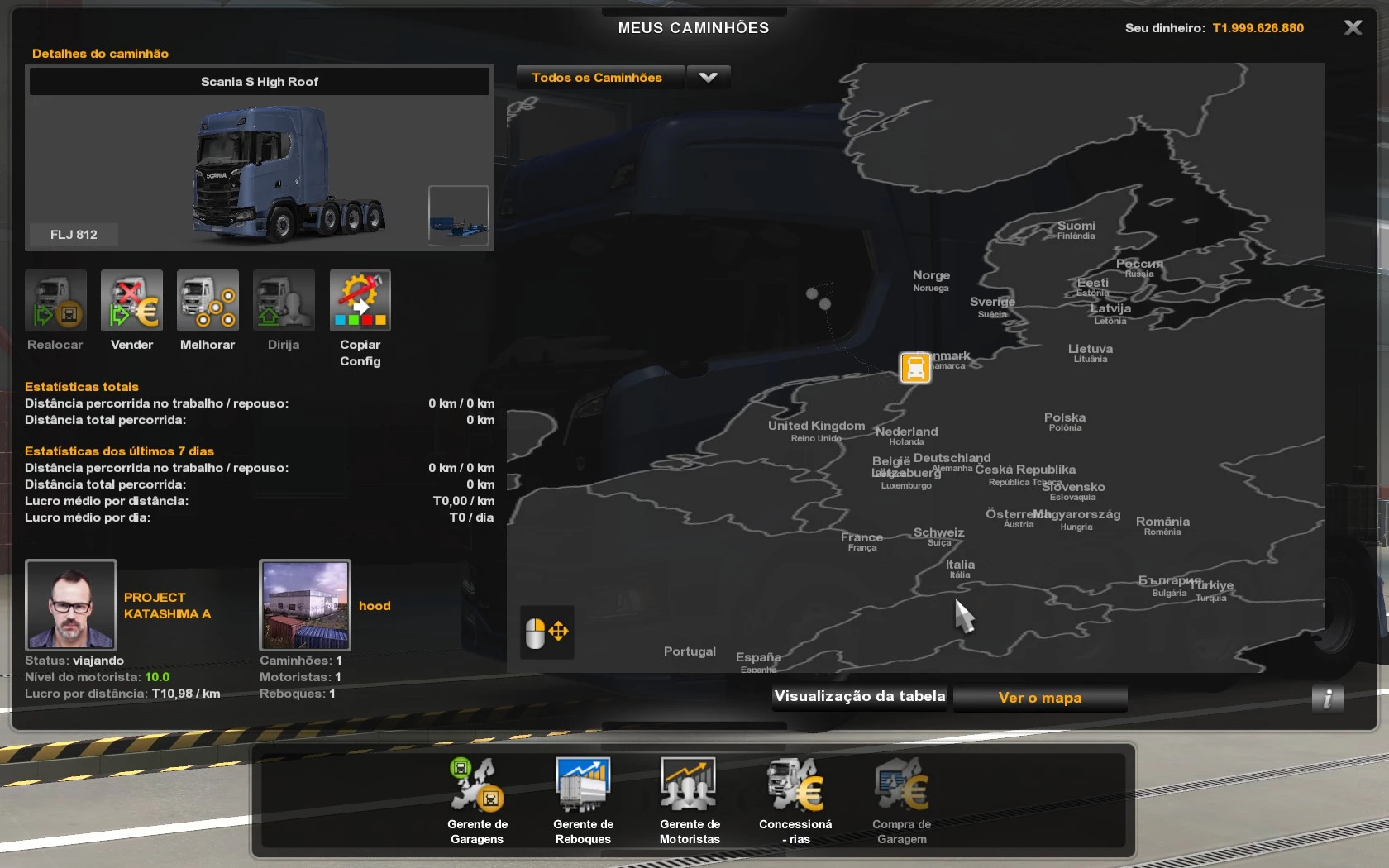Click the info icon below map
The height and width of the screenshot is (868, 1389).
pos(1327,699)
